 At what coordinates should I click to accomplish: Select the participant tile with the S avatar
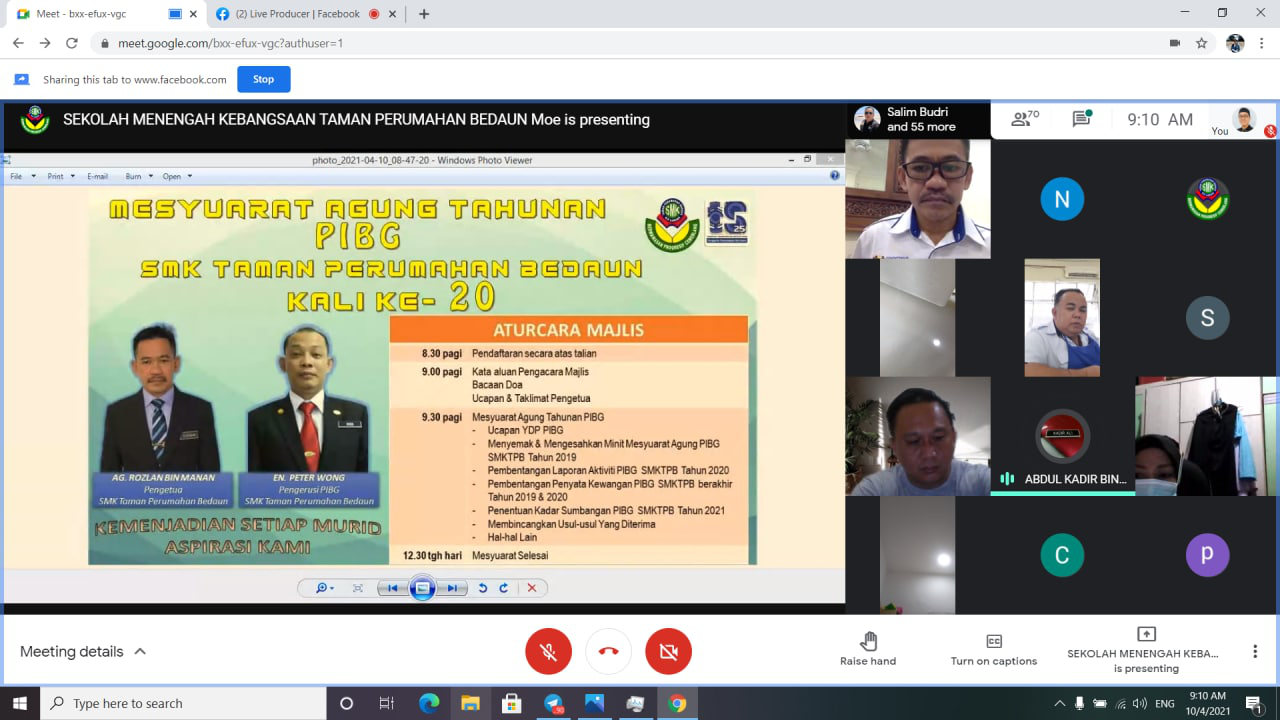tap(1207, 318)
